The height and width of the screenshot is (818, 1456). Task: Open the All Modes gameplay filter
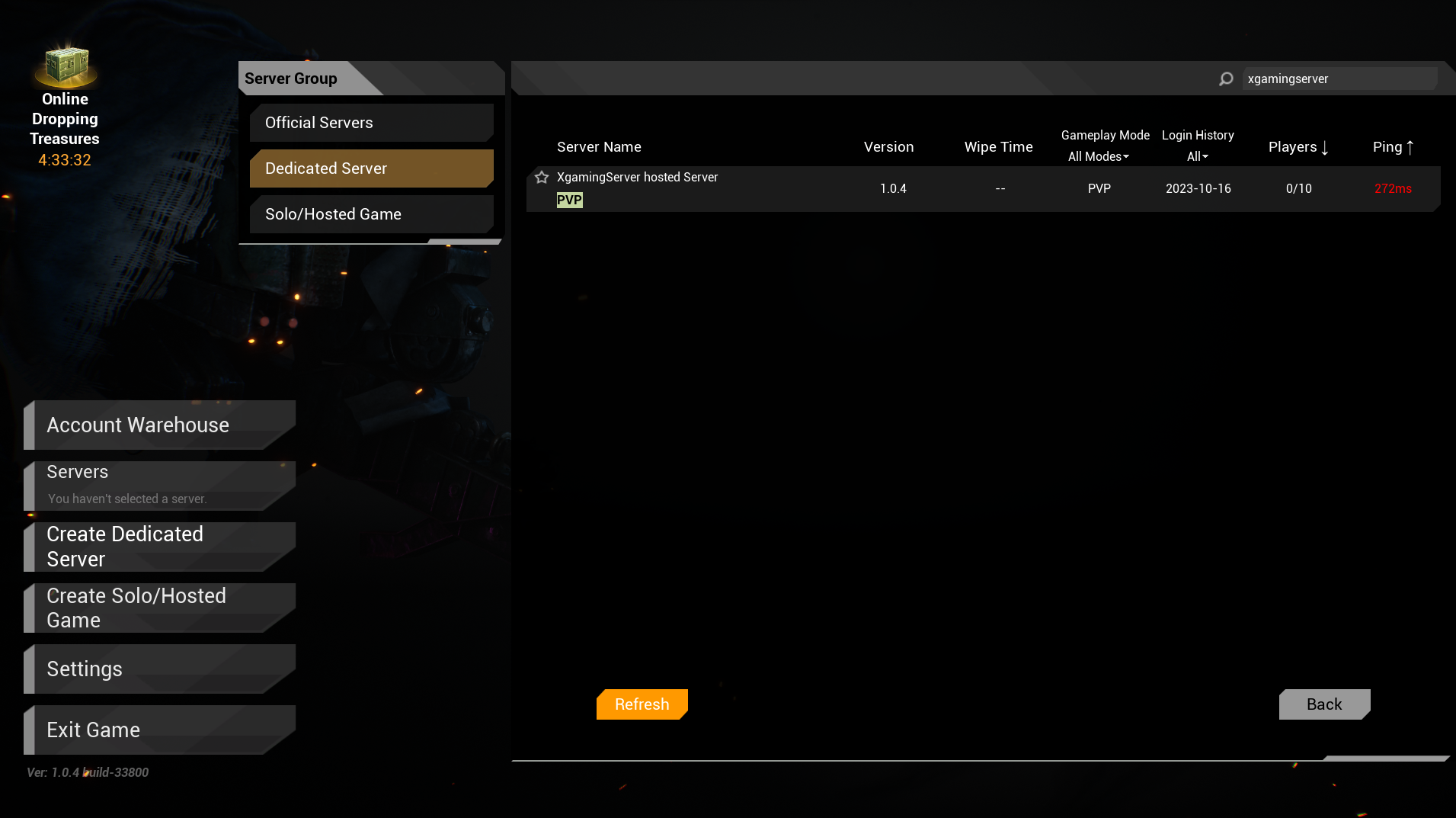pyautogui.click(x=1098, y=156)
